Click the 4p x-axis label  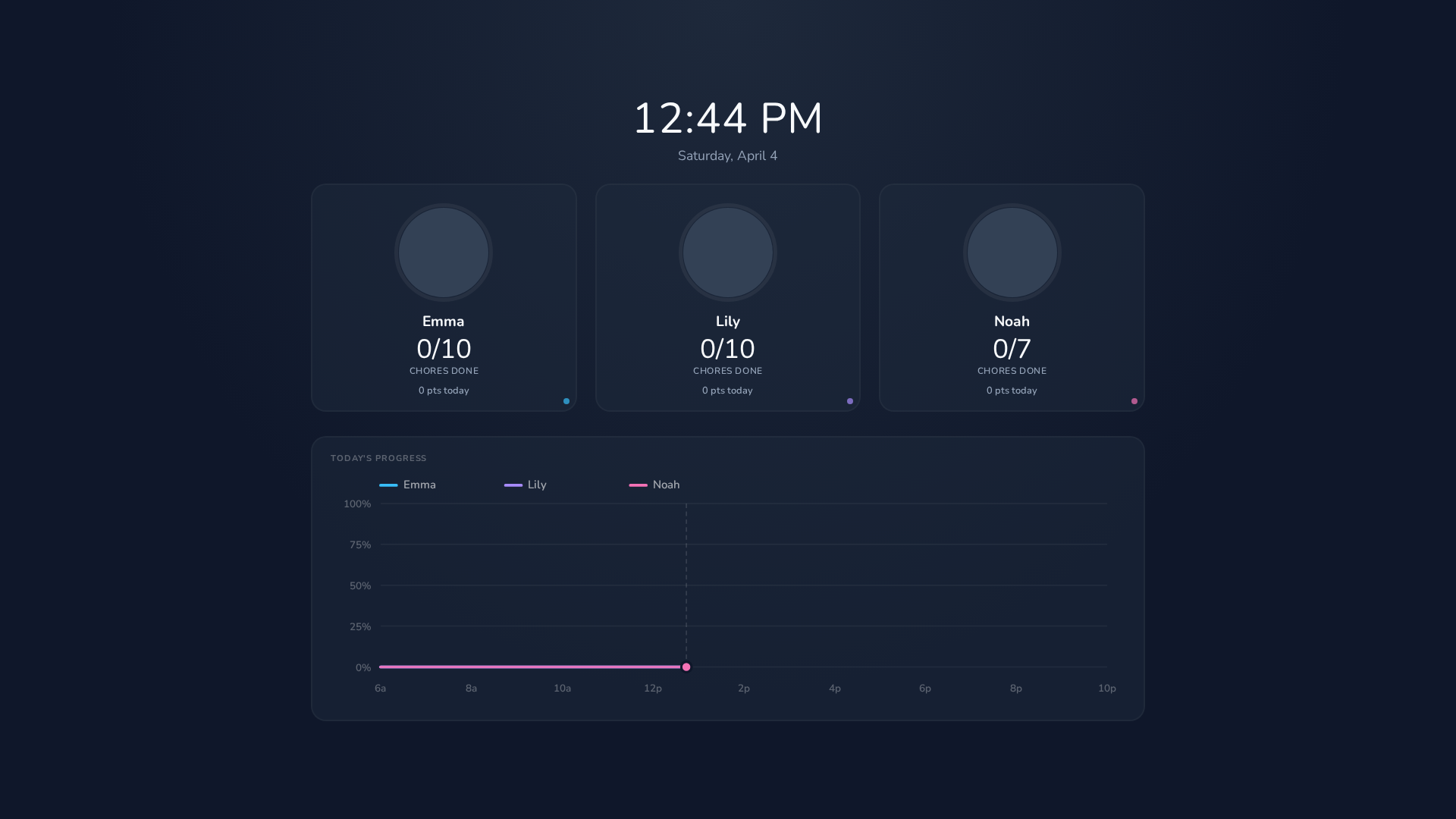pyautogui.click(x=835, y=689)
